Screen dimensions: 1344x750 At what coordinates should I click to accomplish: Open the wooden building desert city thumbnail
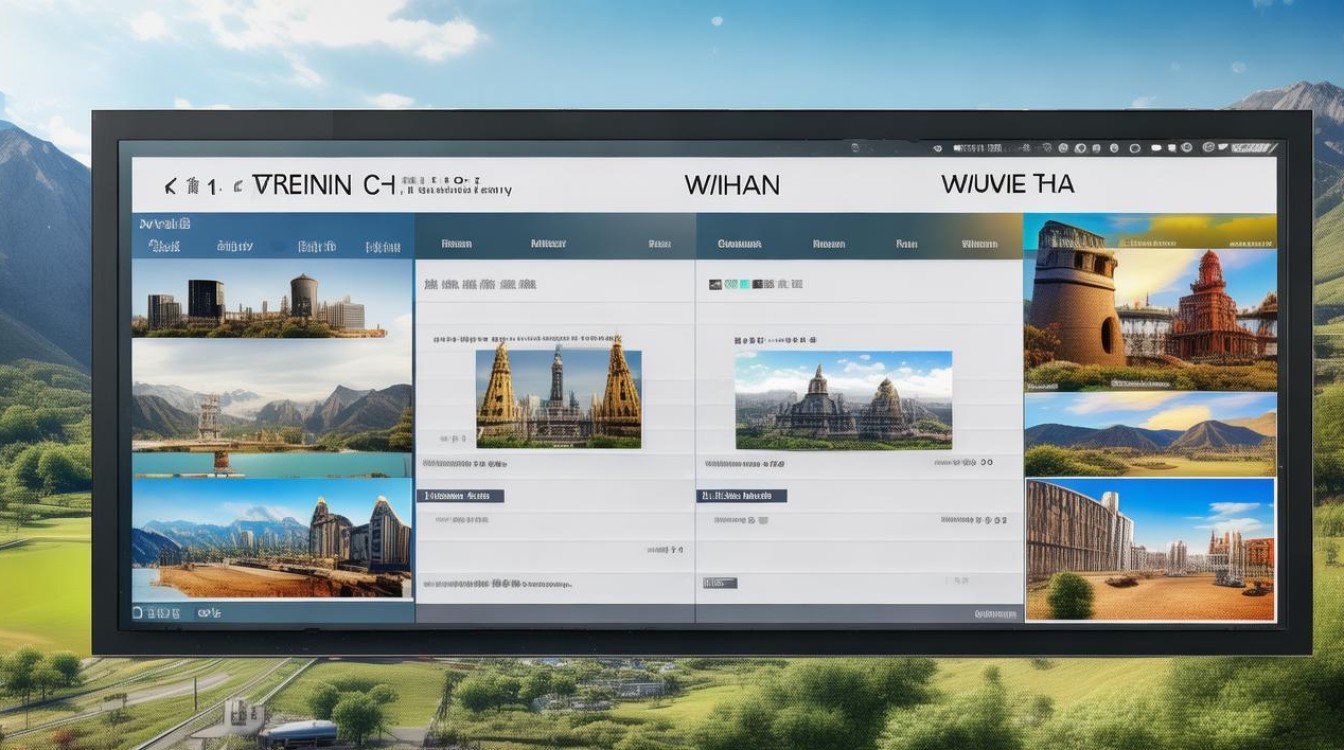pos(1150,549)
